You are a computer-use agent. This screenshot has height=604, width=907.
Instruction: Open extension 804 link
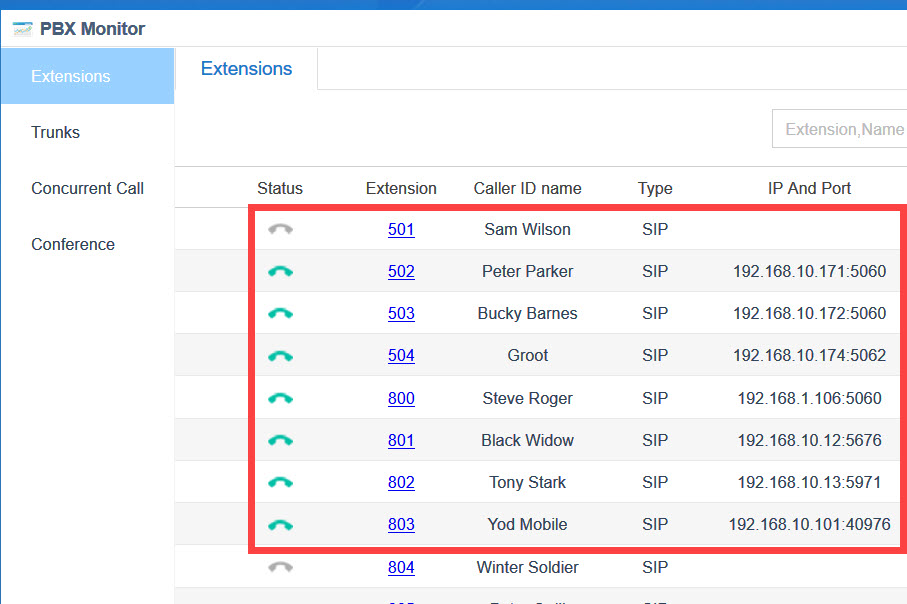tap(401, 567)
